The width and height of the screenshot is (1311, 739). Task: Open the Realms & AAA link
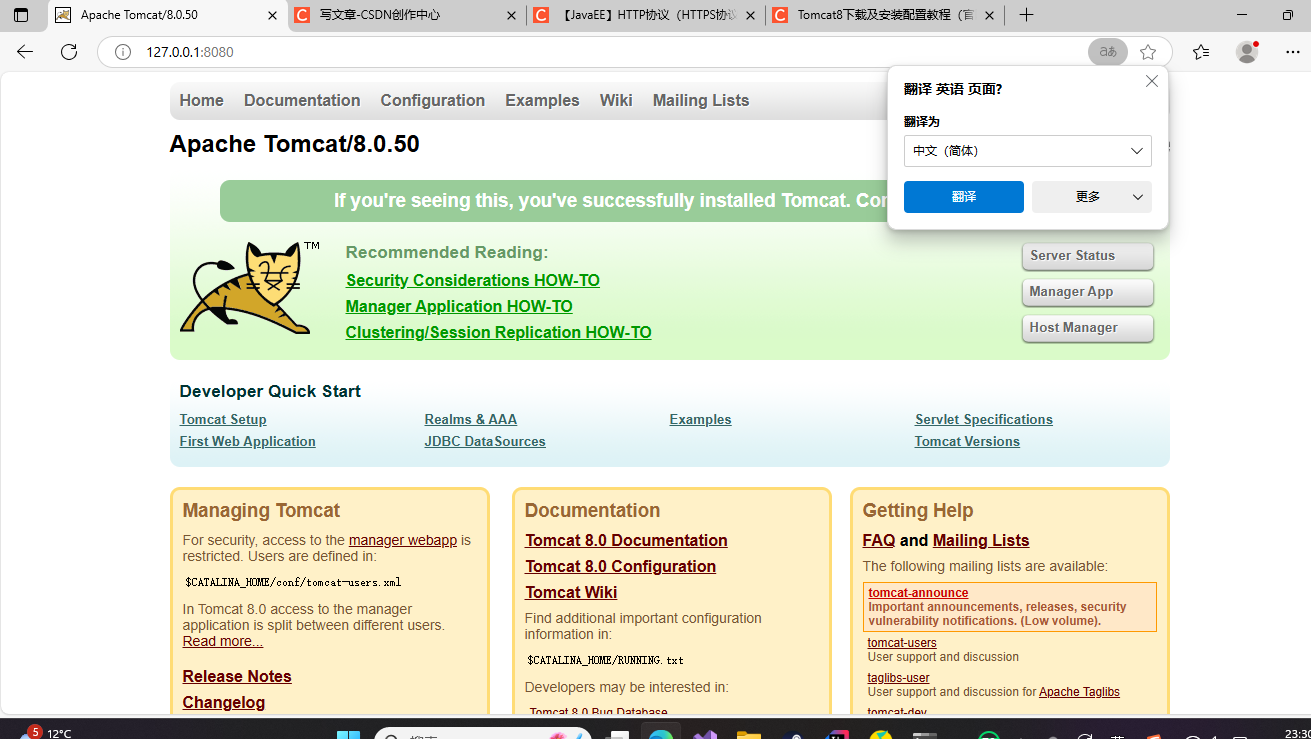coord(471,419)
